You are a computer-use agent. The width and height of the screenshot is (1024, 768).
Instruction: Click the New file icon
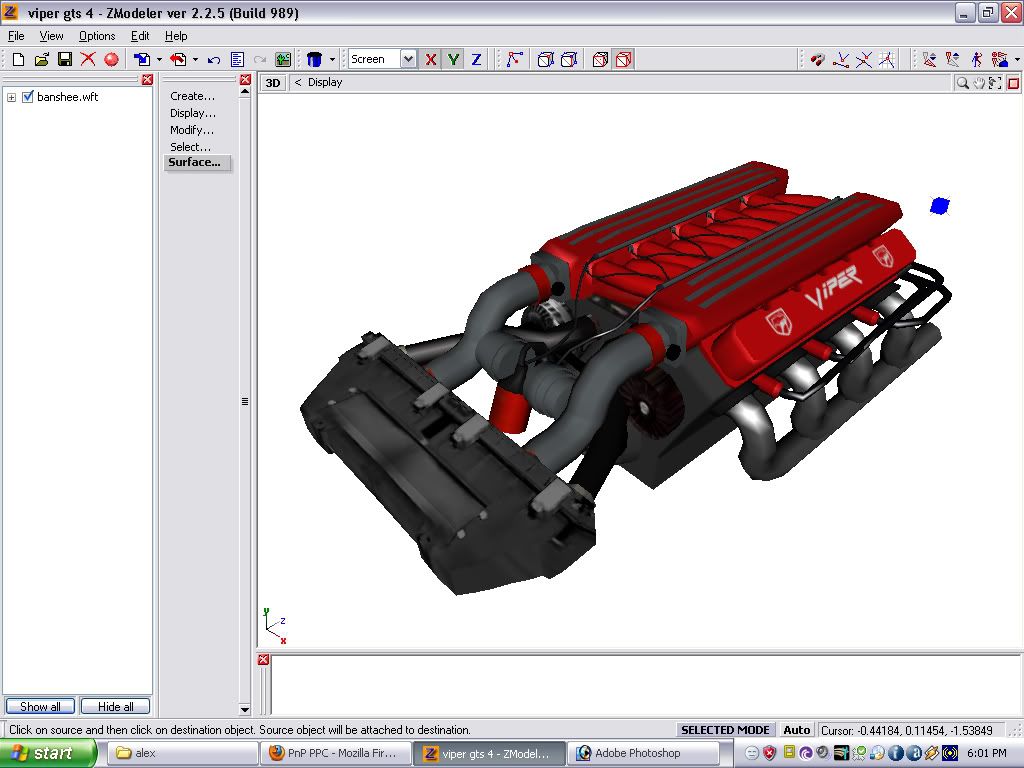click(18, 60)
